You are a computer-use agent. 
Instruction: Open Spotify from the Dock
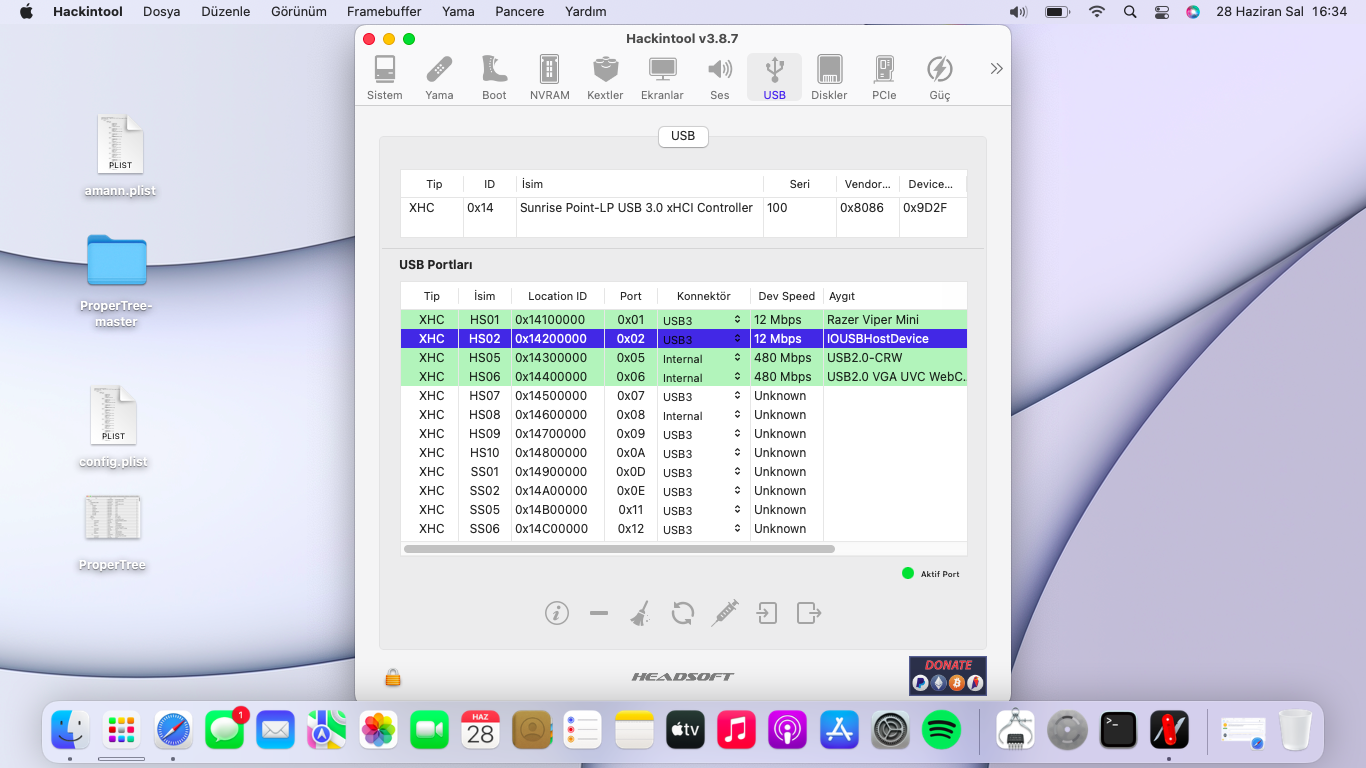(941, 731)
